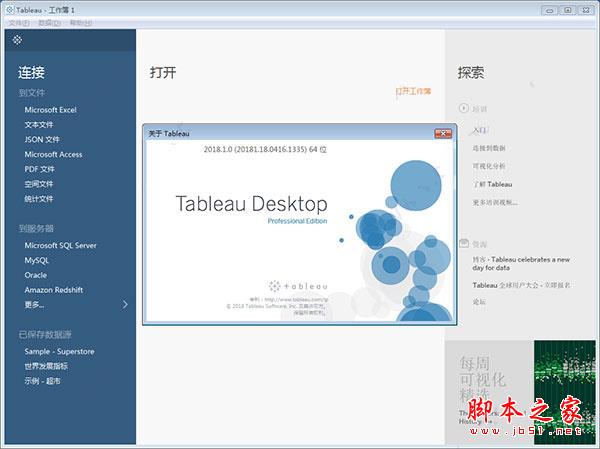Click the 打开工作簿 link
600x449 pixels.
click(413, 91)
